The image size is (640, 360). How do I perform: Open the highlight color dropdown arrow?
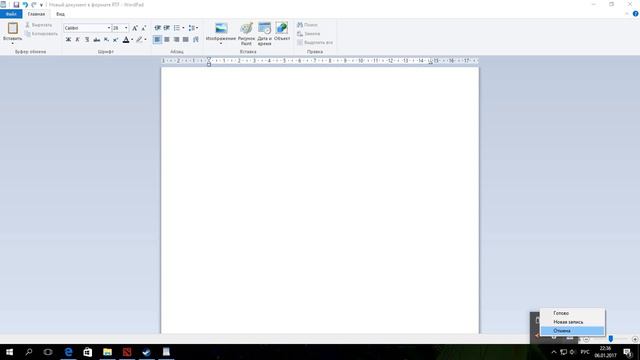145,40
